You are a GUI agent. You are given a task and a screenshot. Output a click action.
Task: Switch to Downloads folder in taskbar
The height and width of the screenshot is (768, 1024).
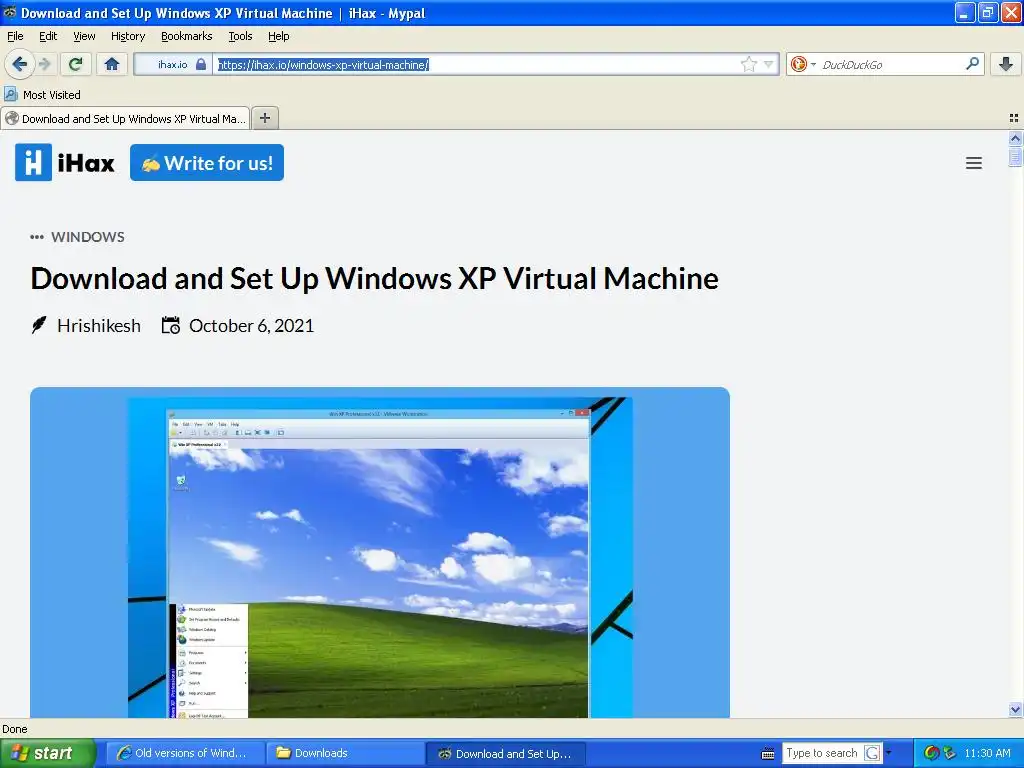(x=344, y=753)
